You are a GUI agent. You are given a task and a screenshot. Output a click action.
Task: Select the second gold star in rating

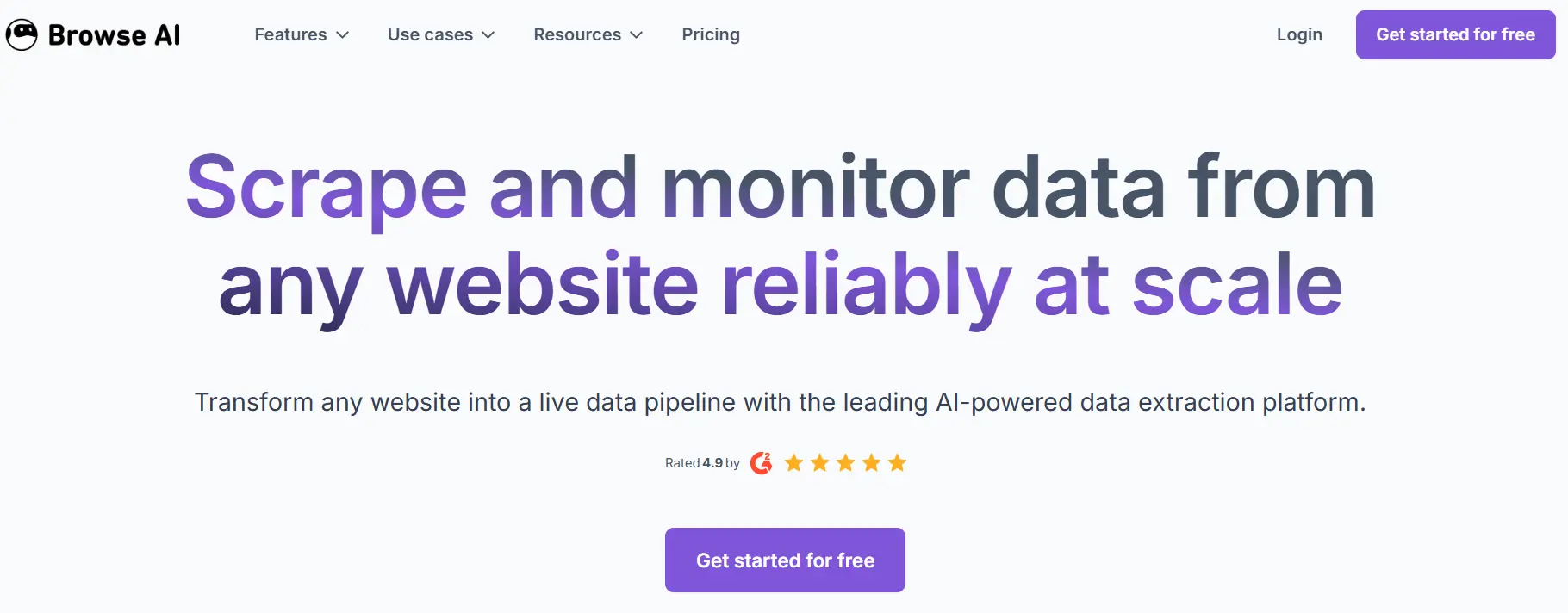click(x=819, y=462)
